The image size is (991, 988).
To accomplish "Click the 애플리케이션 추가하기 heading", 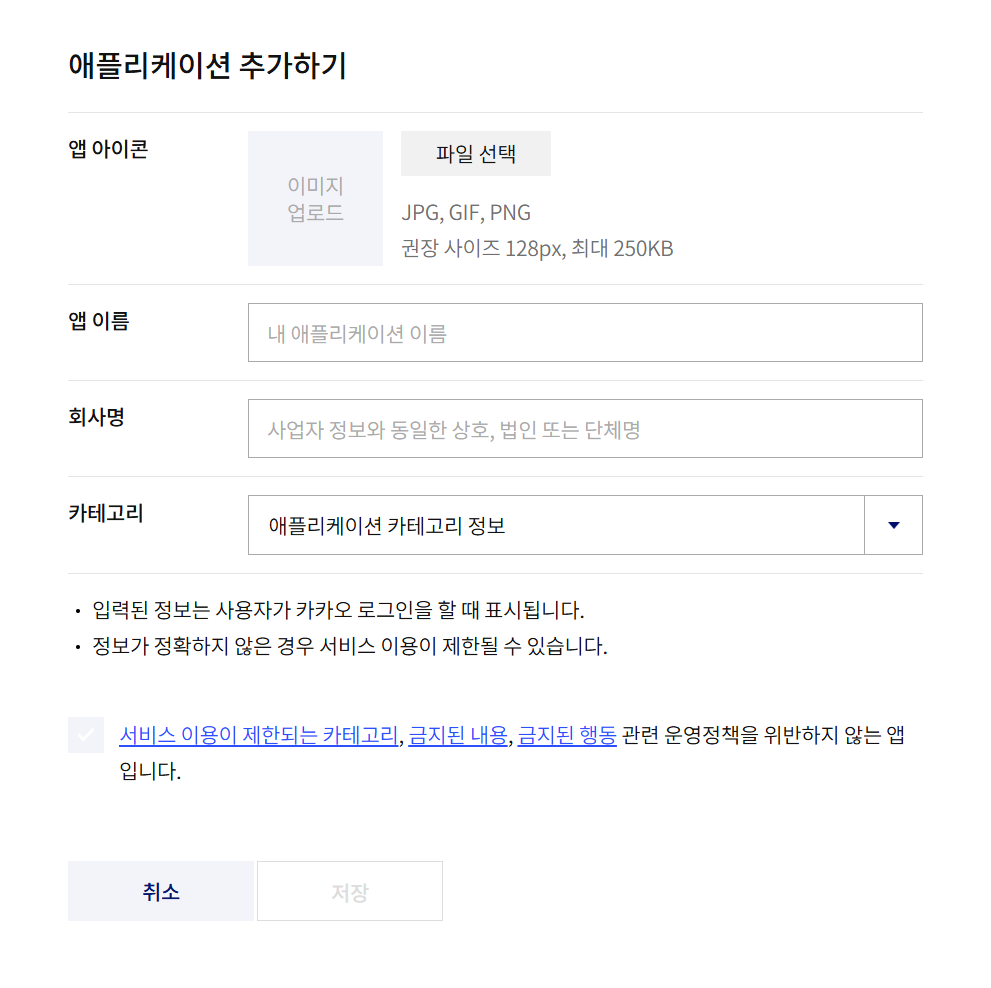I will (207, 66).
